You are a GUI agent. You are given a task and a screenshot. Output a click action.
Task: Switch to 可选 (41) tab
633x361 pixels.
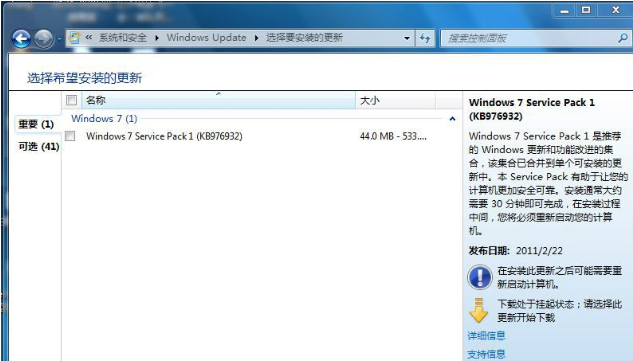(39, 147)
